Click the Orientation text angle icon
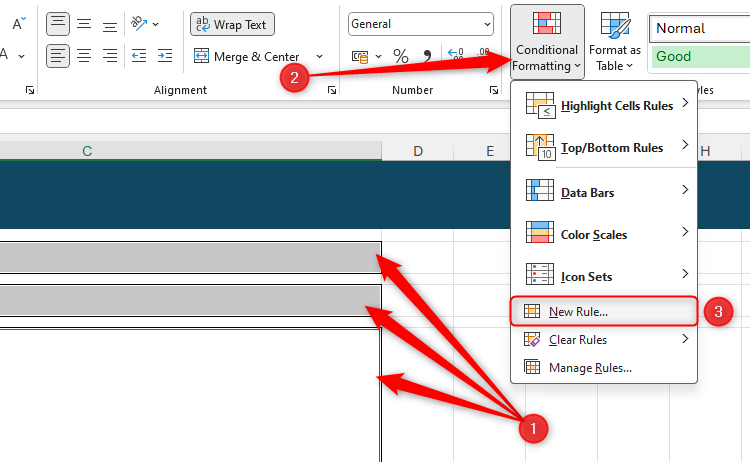Image resolution: width=750 pixels, height=462 pixels. click(140, 23)
